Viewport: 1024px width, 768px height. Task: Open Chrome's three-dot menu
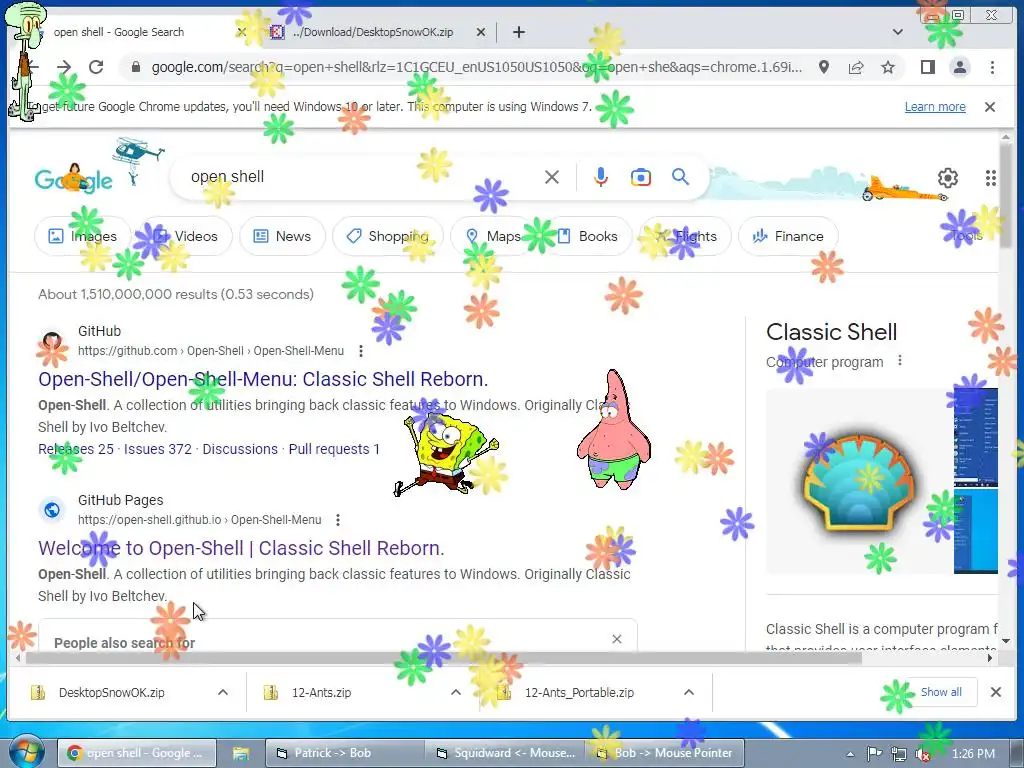point(992,67)
